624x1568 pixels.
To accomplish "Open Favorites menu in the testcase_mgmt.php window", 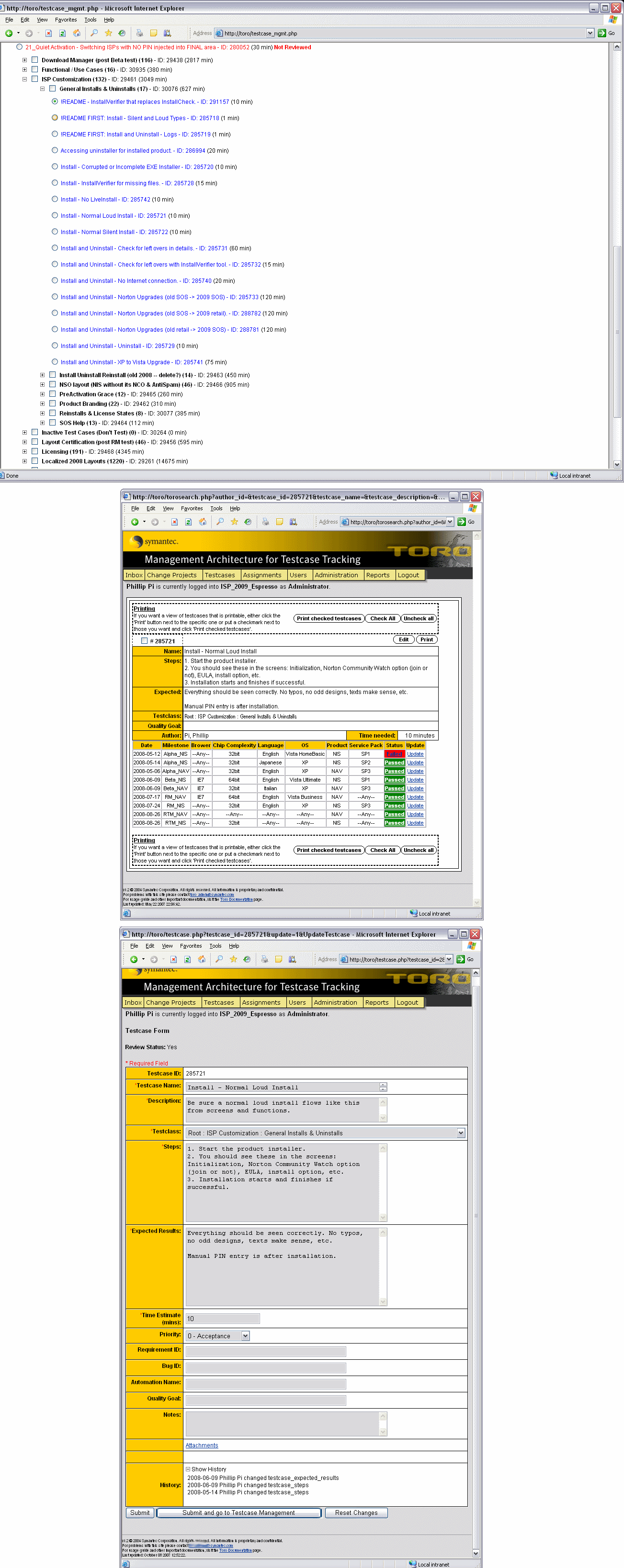I will click(x=66, y=20).
